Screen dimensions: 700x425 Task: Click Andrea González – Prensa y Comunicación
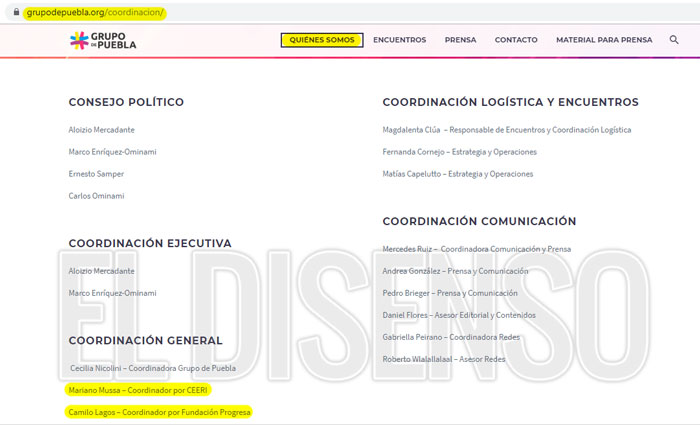tap(455, 271)
